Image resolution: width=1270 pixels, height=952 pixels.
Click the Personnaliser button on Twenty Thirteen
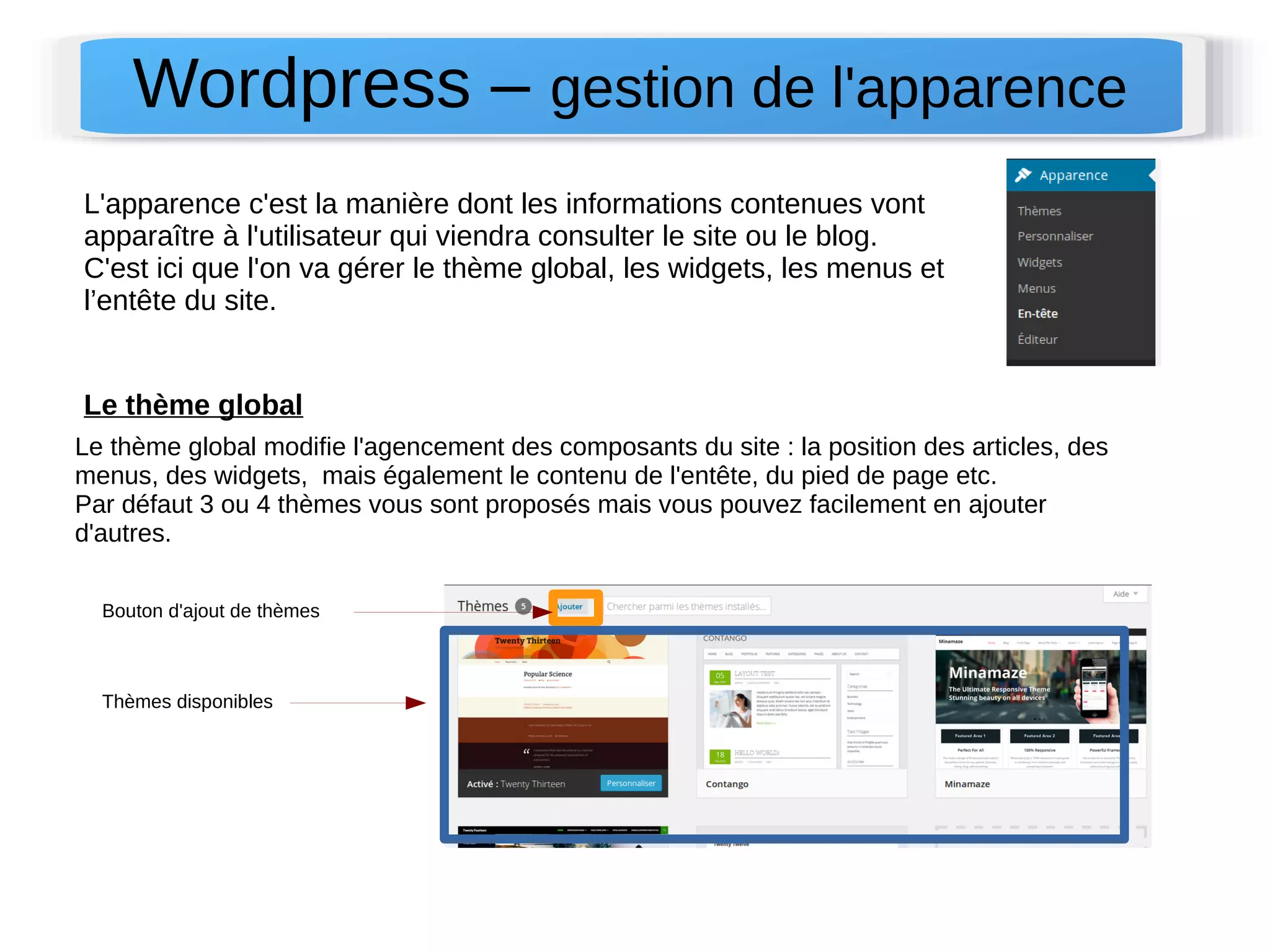tap(631, 783)
